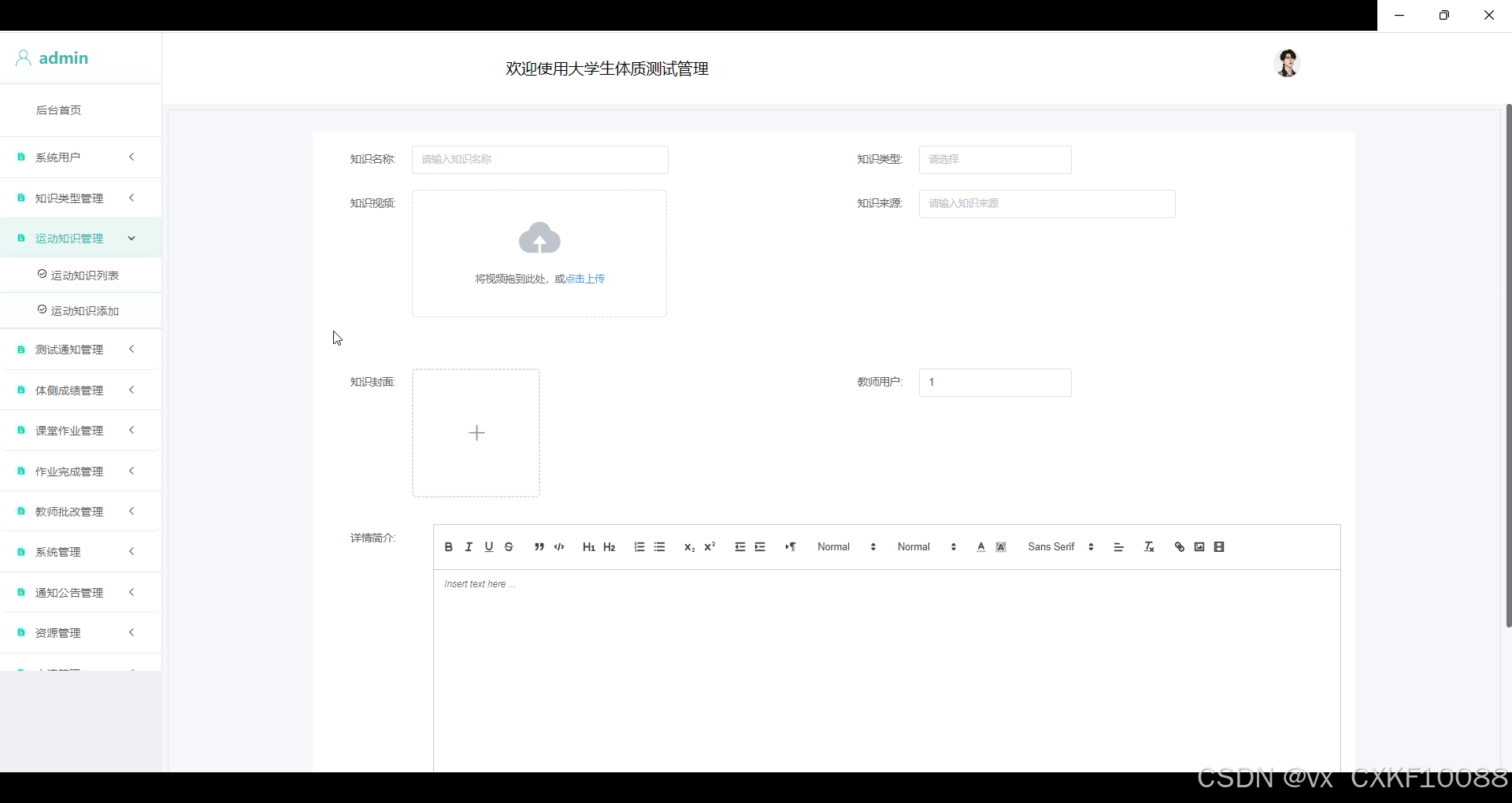
Task: Insert a blockquote in editor
Action: point(539,547)
